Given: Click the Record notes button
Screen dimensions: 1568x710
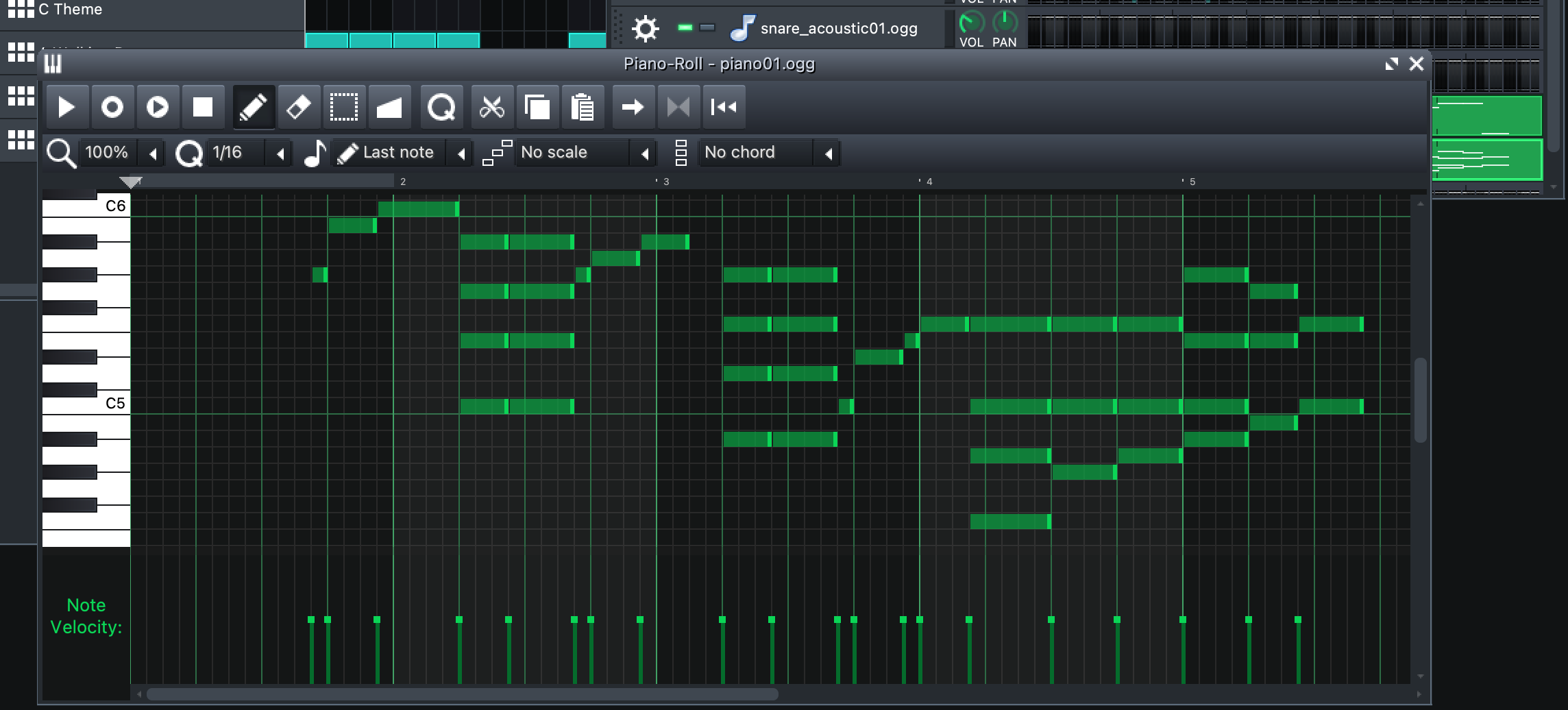Looking at the screenshot, I should click(x=112, y=107).
